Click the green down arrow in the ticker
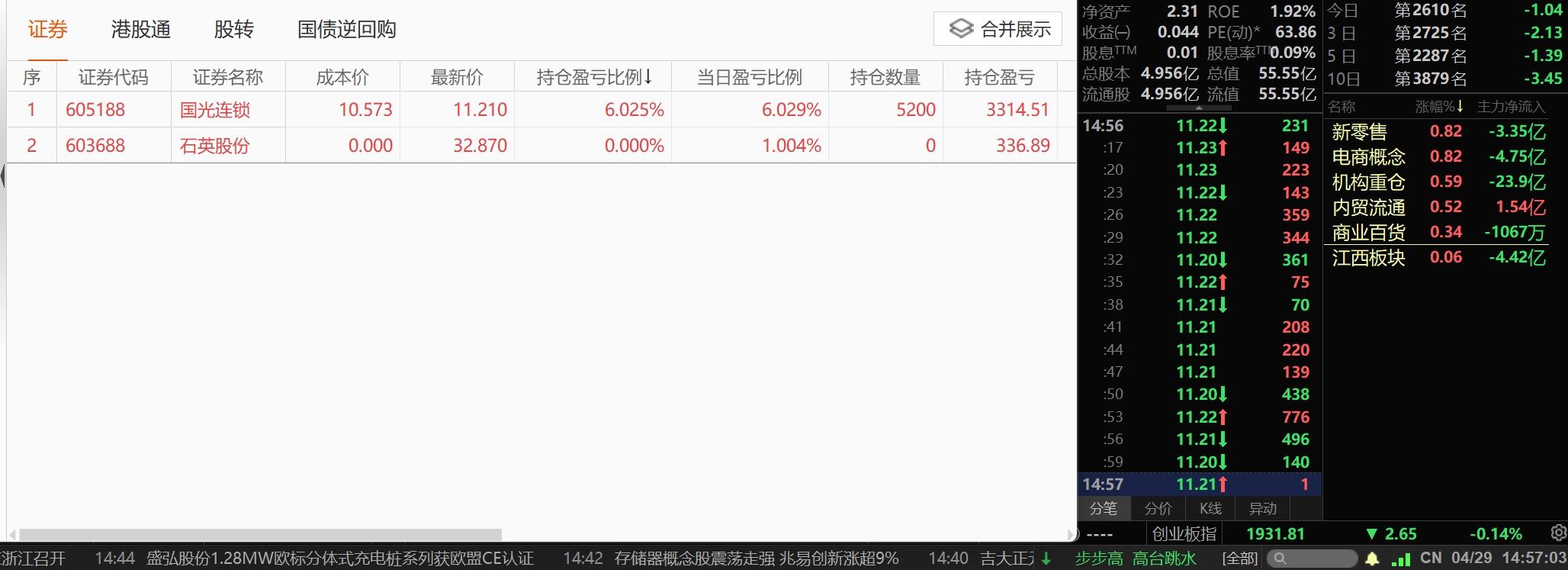The width and height of the screenshot is (1568, 570). [1046, 559]
